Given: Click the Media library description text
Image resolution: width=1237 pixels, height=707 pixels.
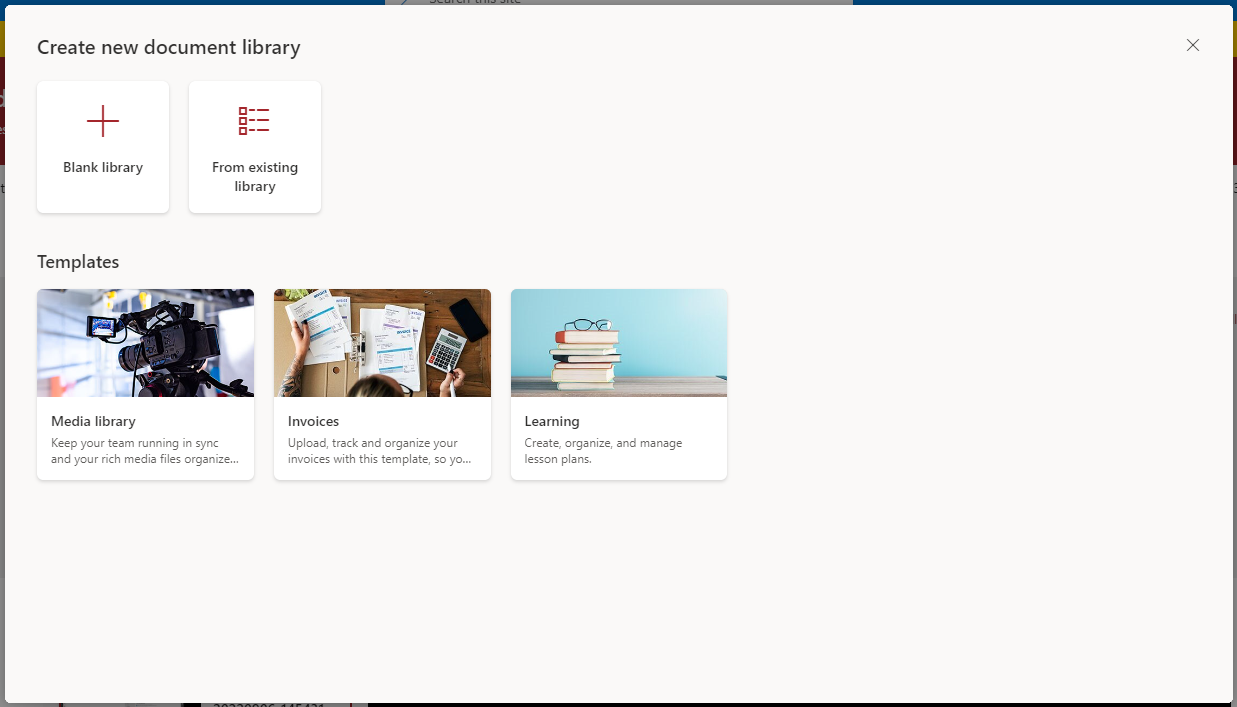Looking at the screenshot, I should point(145,451).
